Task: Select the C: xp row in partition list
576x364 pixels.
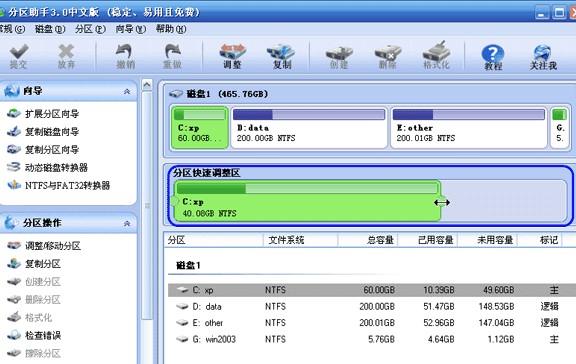Action: point(372,290)
